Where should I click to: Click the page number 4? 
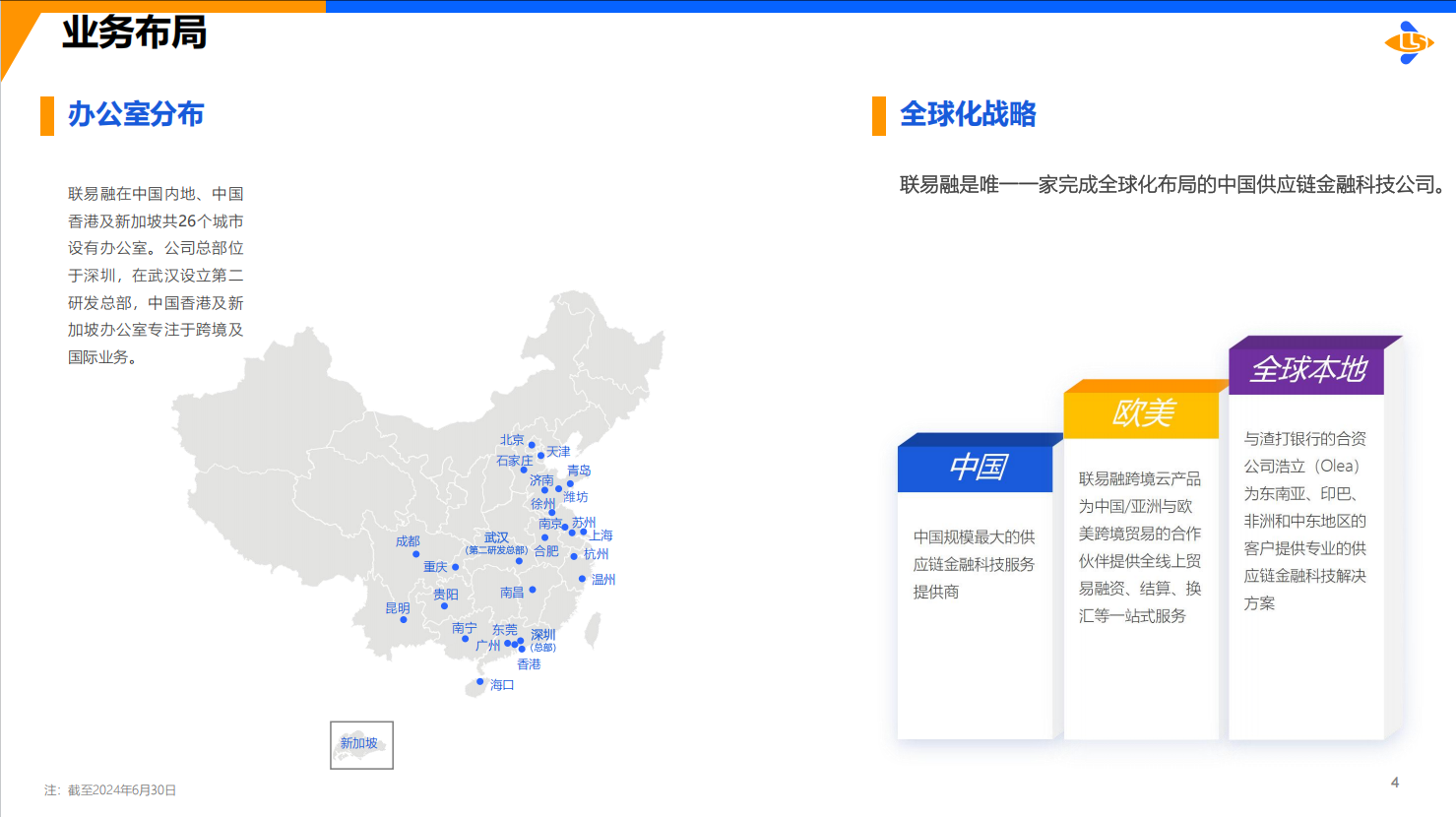click(1395, 783)
